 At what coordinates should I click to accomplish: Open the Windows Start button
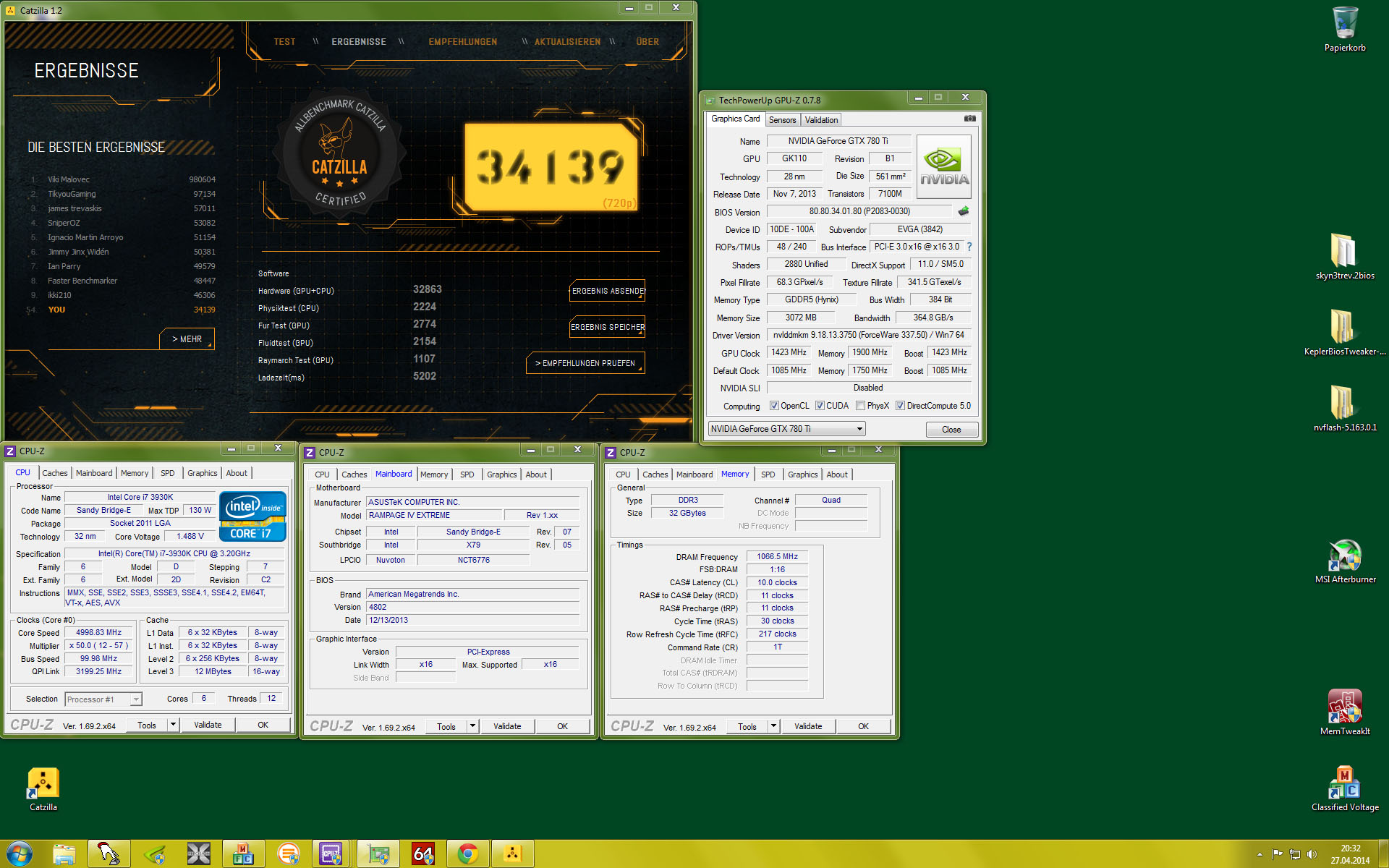(x=20, y=854)
